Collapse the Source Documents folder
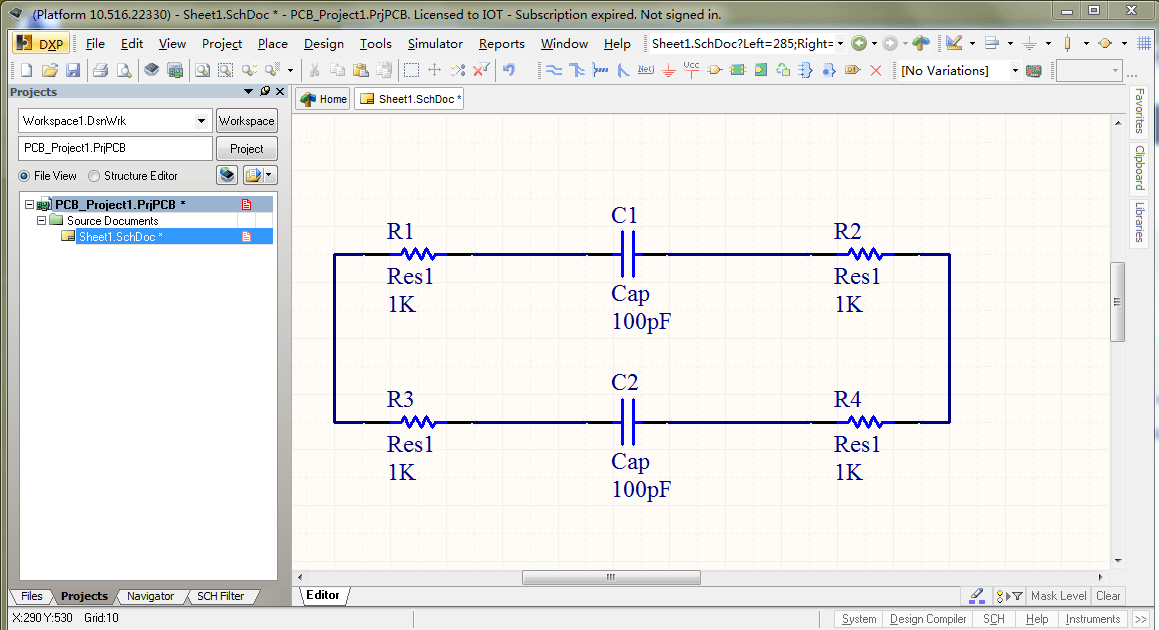This screenshot has width=1159, height=630. (x=41, y=220)
